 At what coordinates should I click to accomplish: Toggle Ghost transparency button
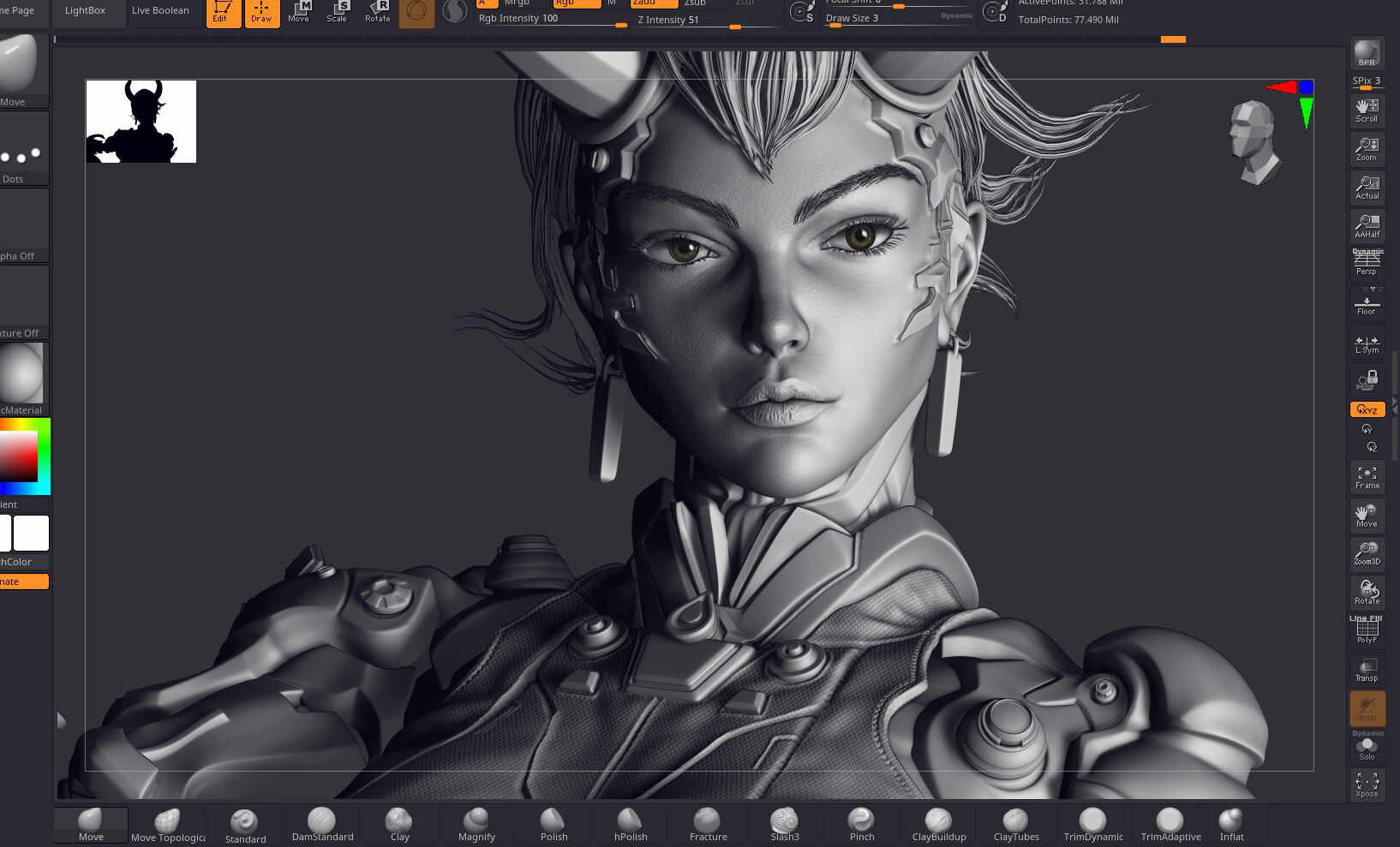[x=1367, y=708]
